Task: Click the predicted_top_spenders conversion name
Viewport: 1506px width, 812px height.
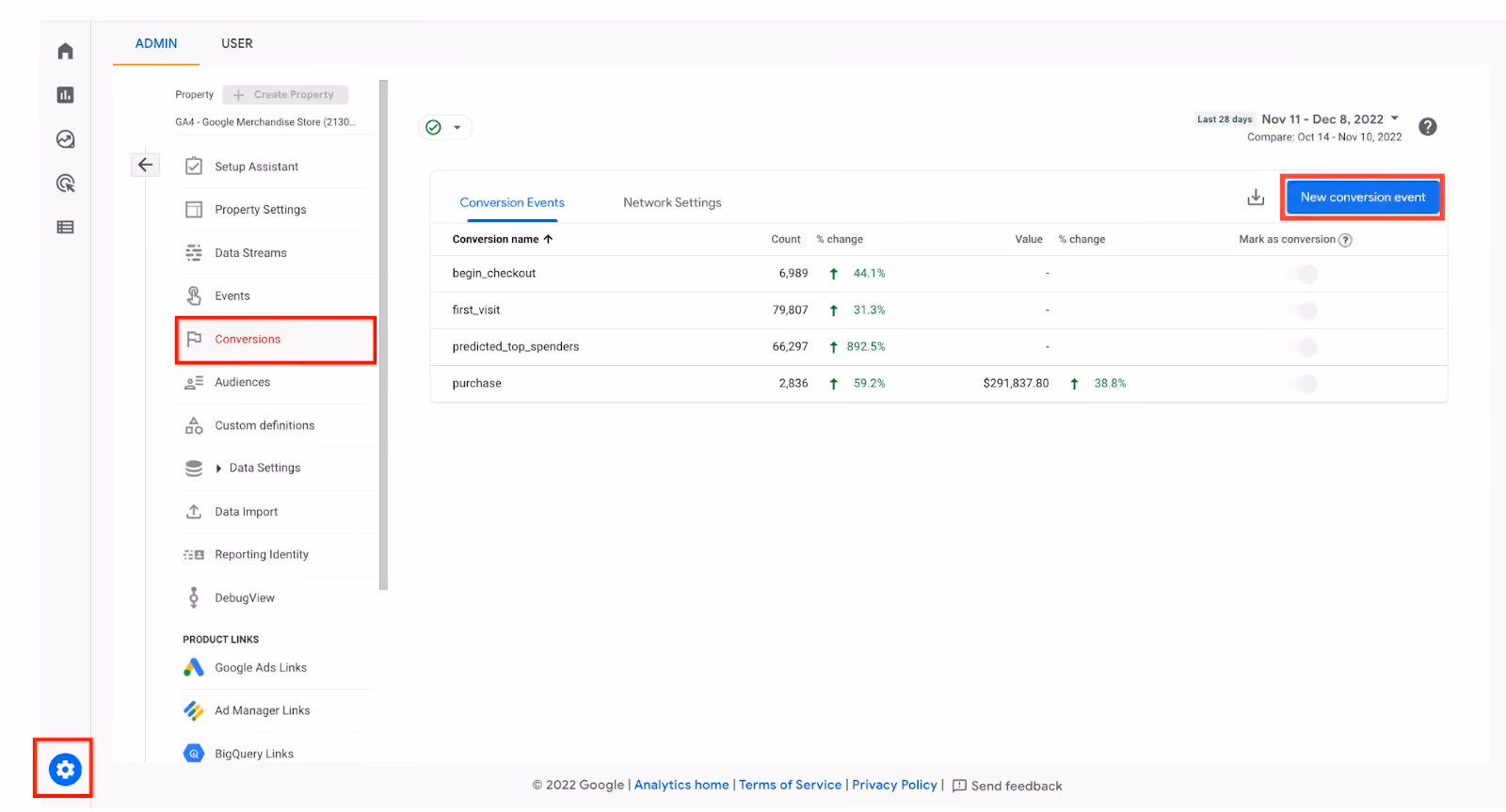Action: coord(516,347)
